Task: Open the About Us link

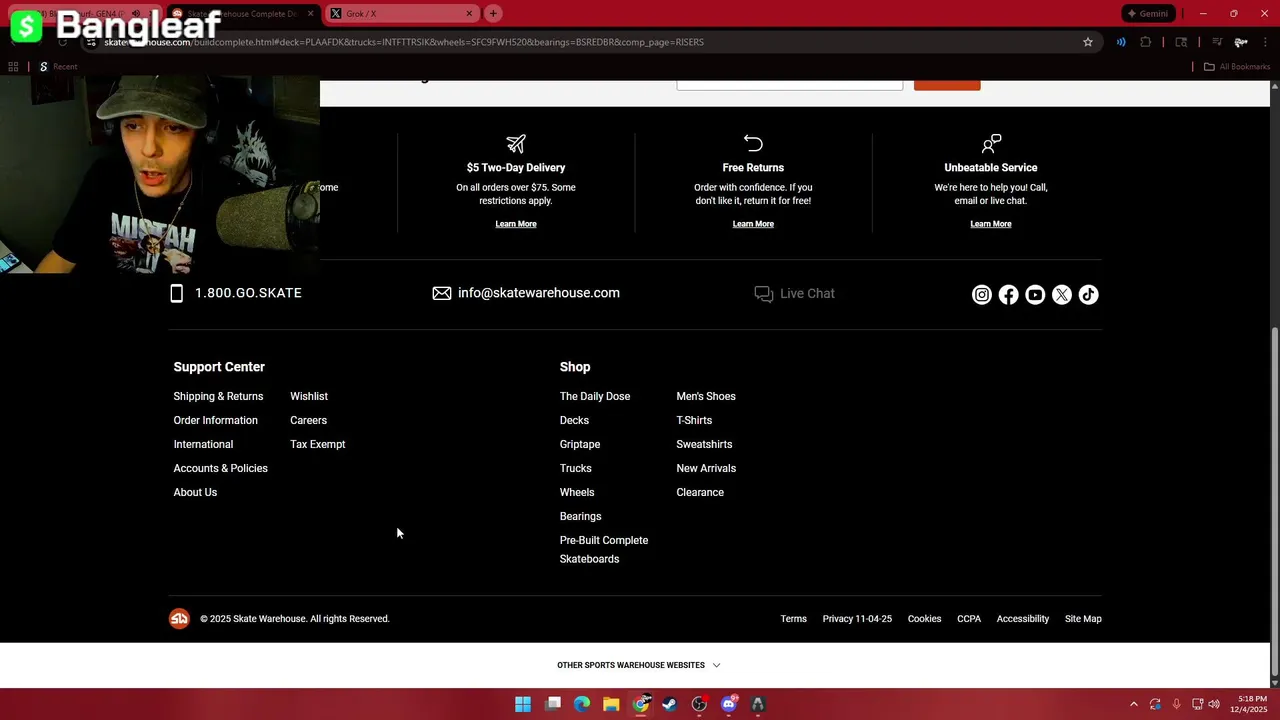Action: click(195, 493)
